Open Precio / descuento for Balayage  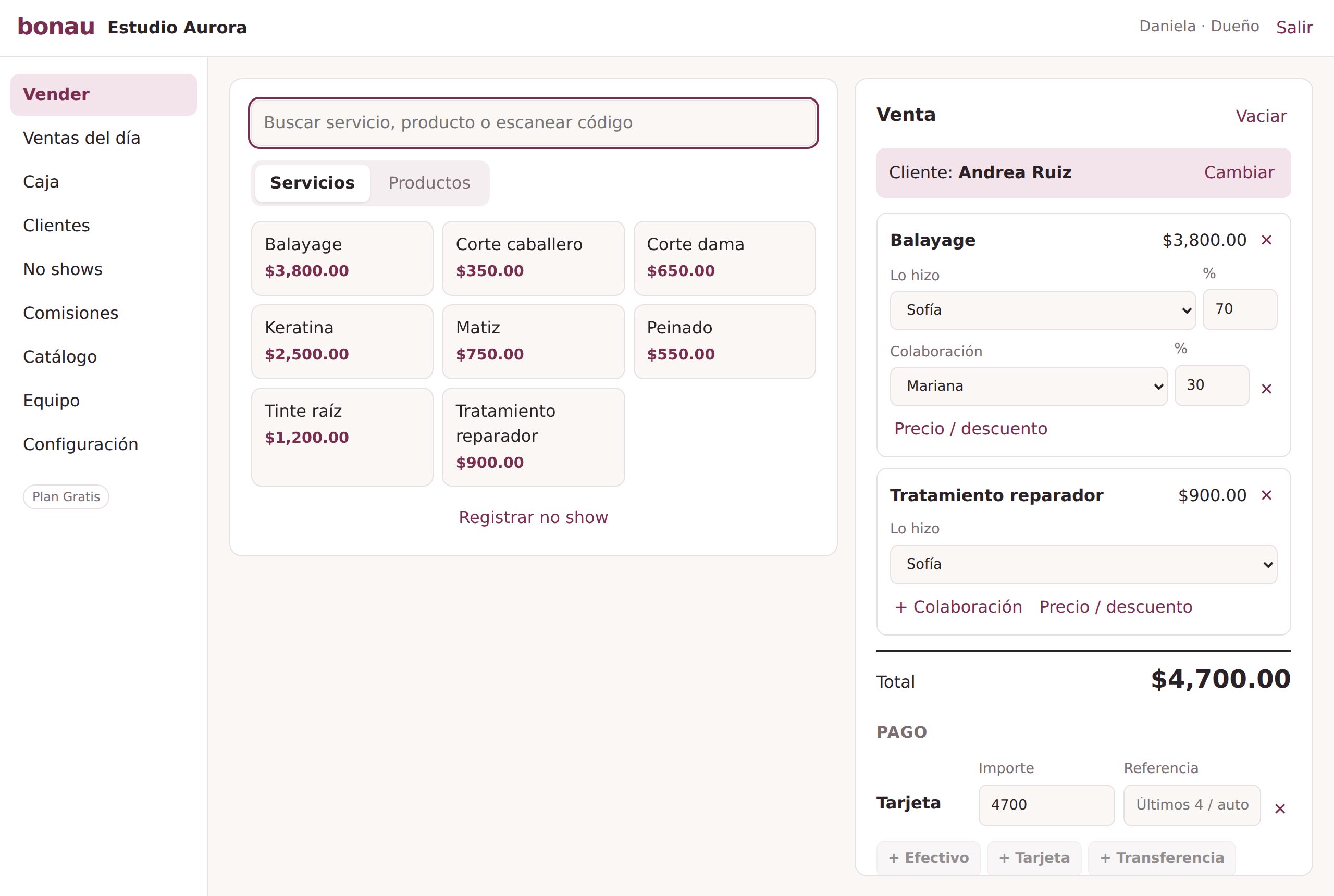click(x=970, y=429)
